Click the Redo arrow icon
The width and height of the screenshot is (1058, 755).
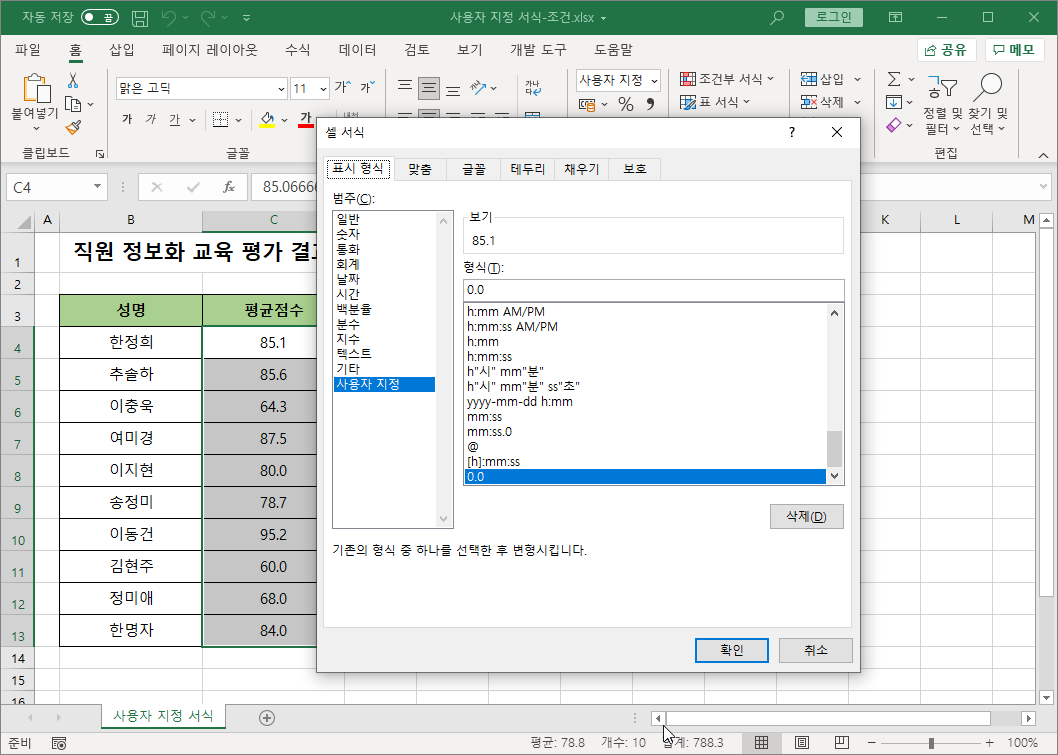208,18
